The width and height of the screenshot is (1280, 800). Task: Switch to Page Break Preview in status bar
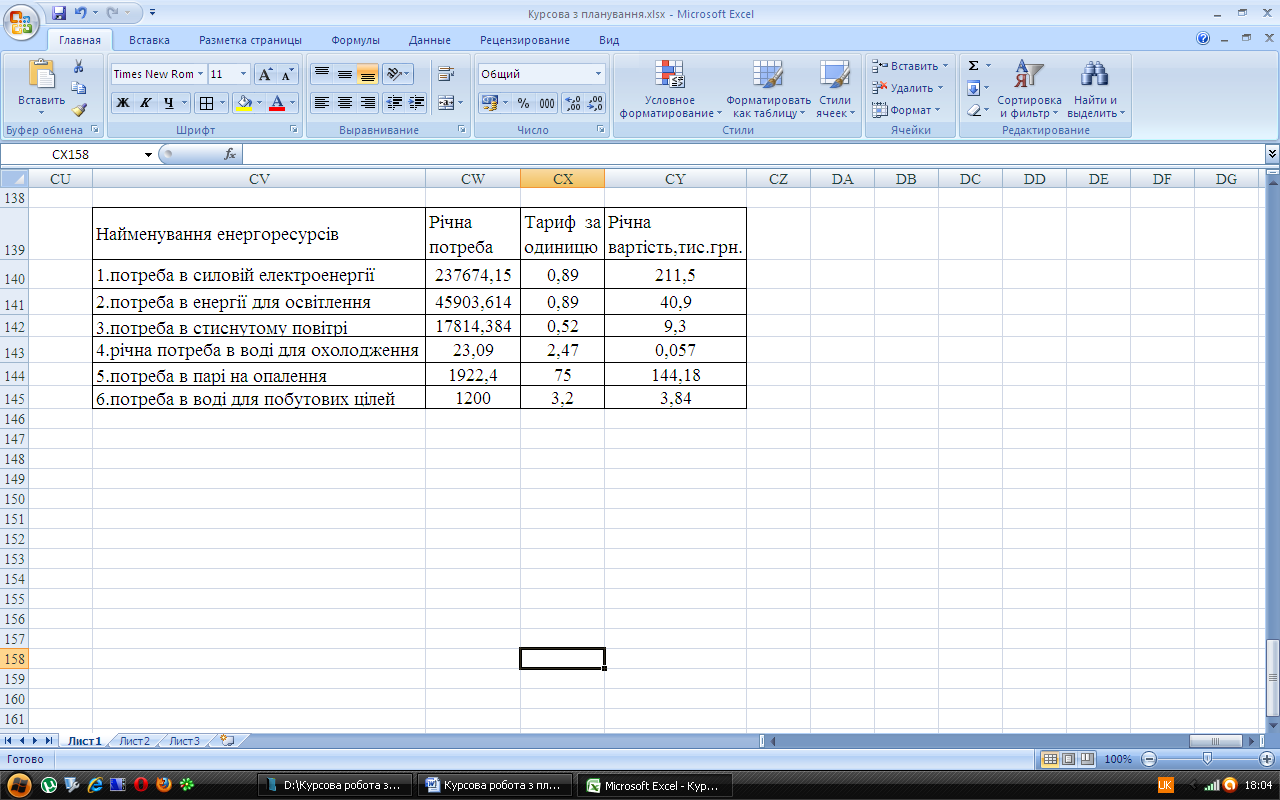tap(1086, 759)
